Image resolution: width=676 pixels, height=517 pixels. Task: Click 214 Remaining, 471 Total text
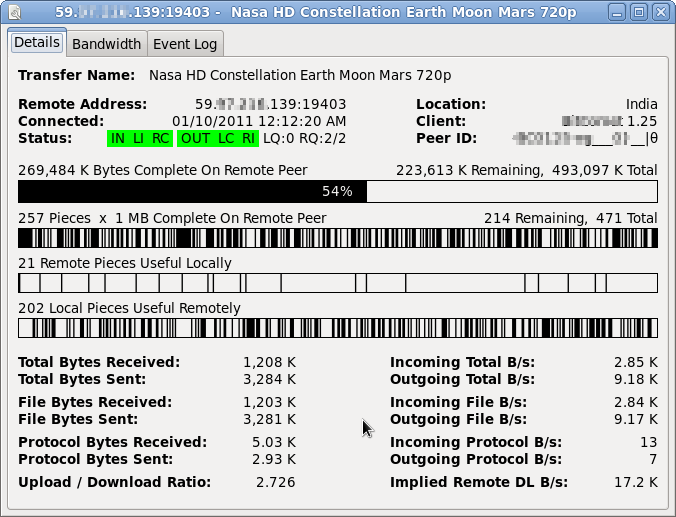(571, 218)
